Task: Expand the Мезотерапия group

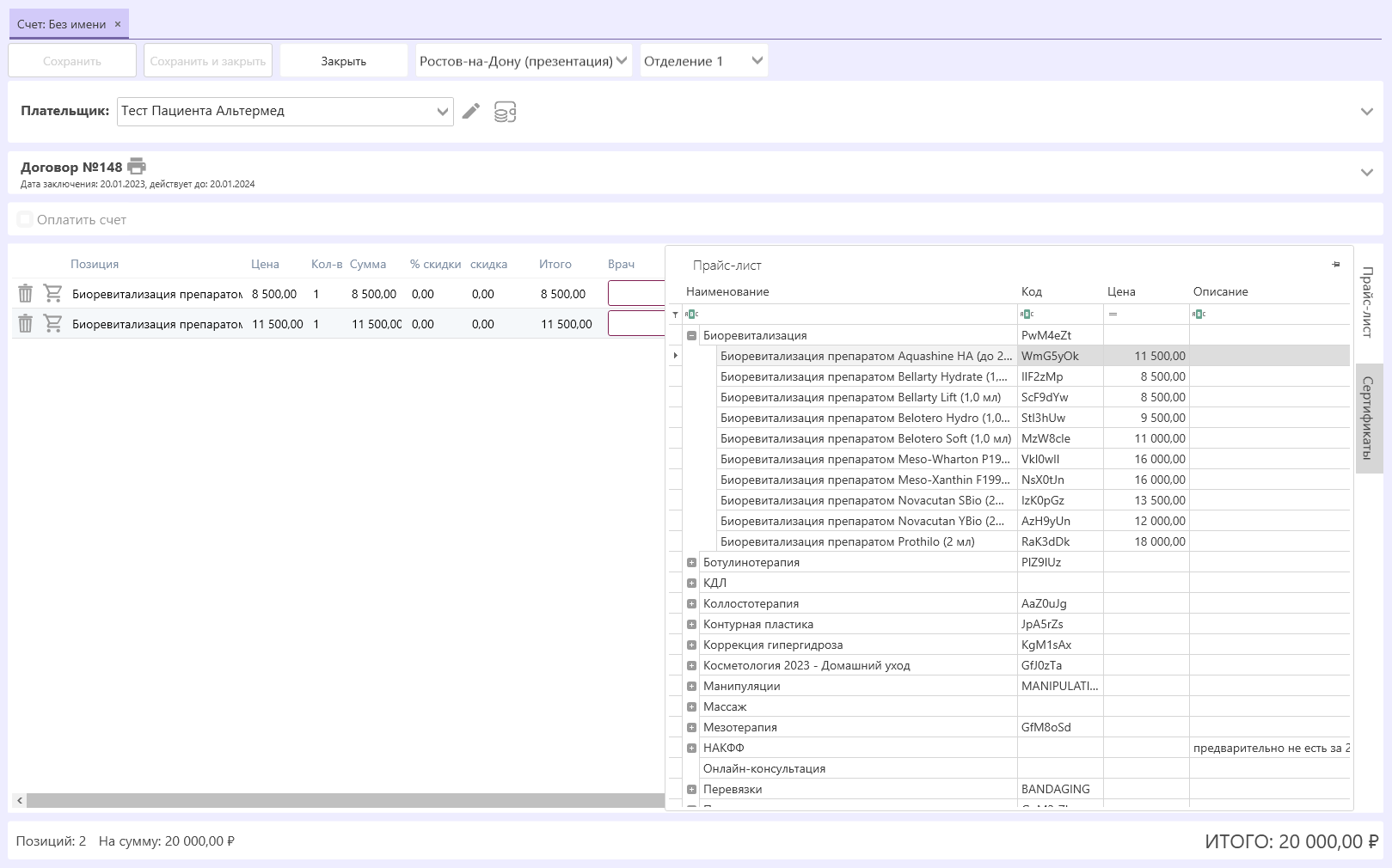Action: pyautogui.click(x=691, y=727)
